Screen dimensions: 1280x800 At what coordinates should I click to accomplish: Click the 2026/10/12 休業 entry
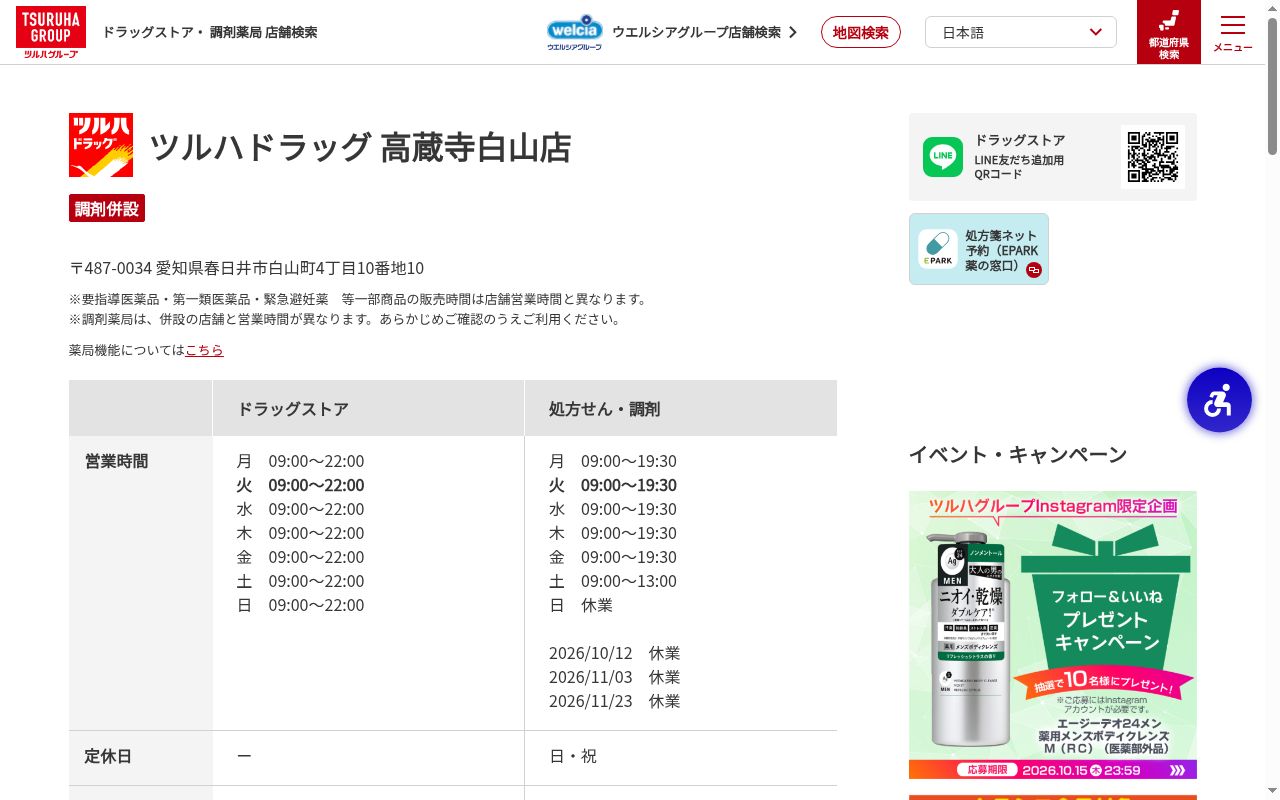(614, 653)
